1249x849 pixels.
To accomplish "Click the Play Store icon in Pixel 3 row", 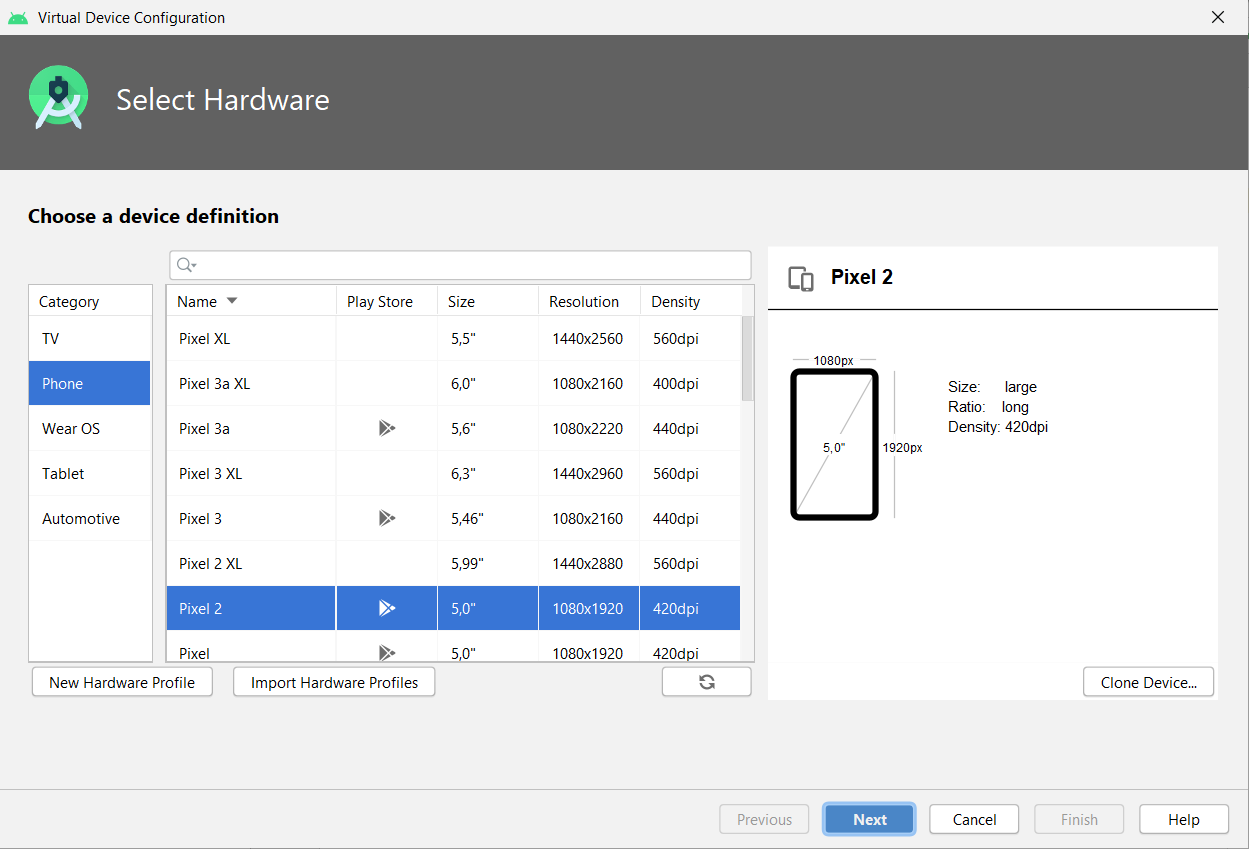I will (x=387, y=518).
